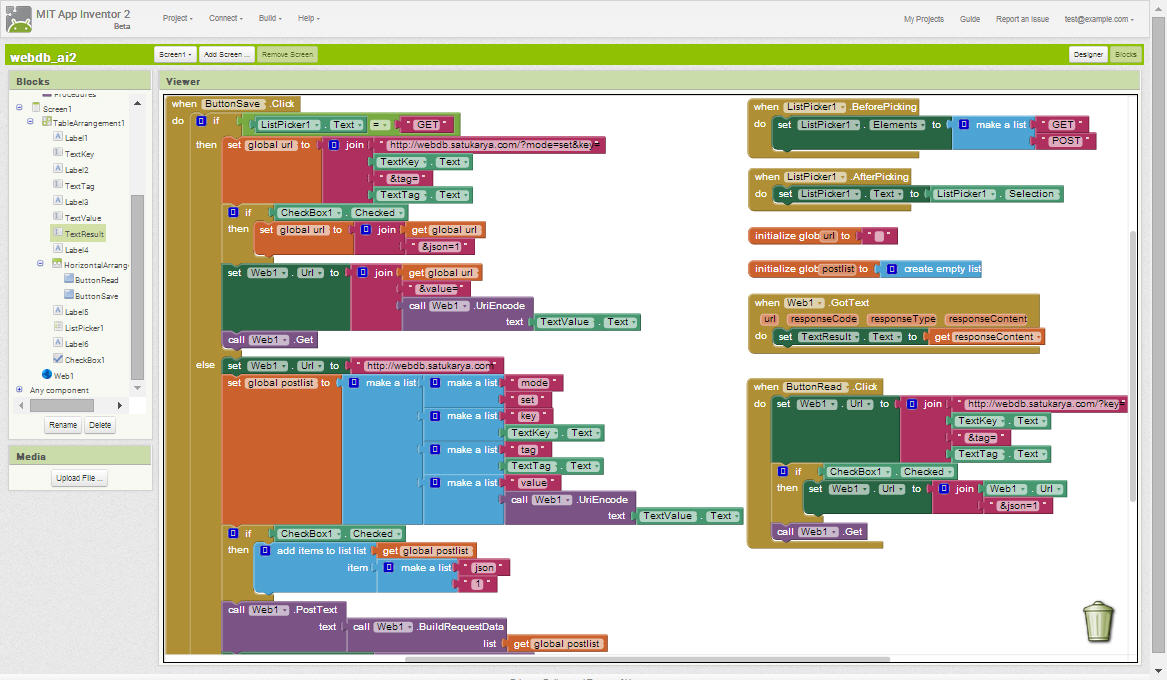Image resolution: width=1167 pixels, height=680 pixels.
Task: Open Elements property dropdown in ListPicker1 set block
Action: (x=898, y=124)
